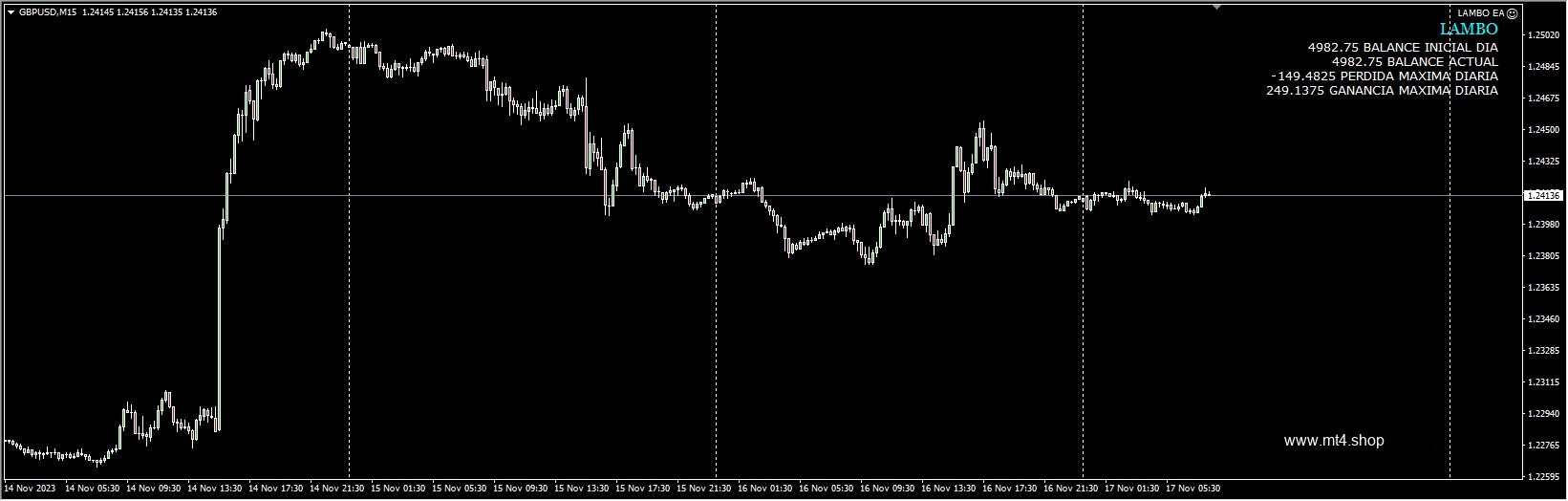Image resolution: width=1568 pixels, height=501 pixels.
Task: Click the 1.24500 price scale value
Action: 1543,129
